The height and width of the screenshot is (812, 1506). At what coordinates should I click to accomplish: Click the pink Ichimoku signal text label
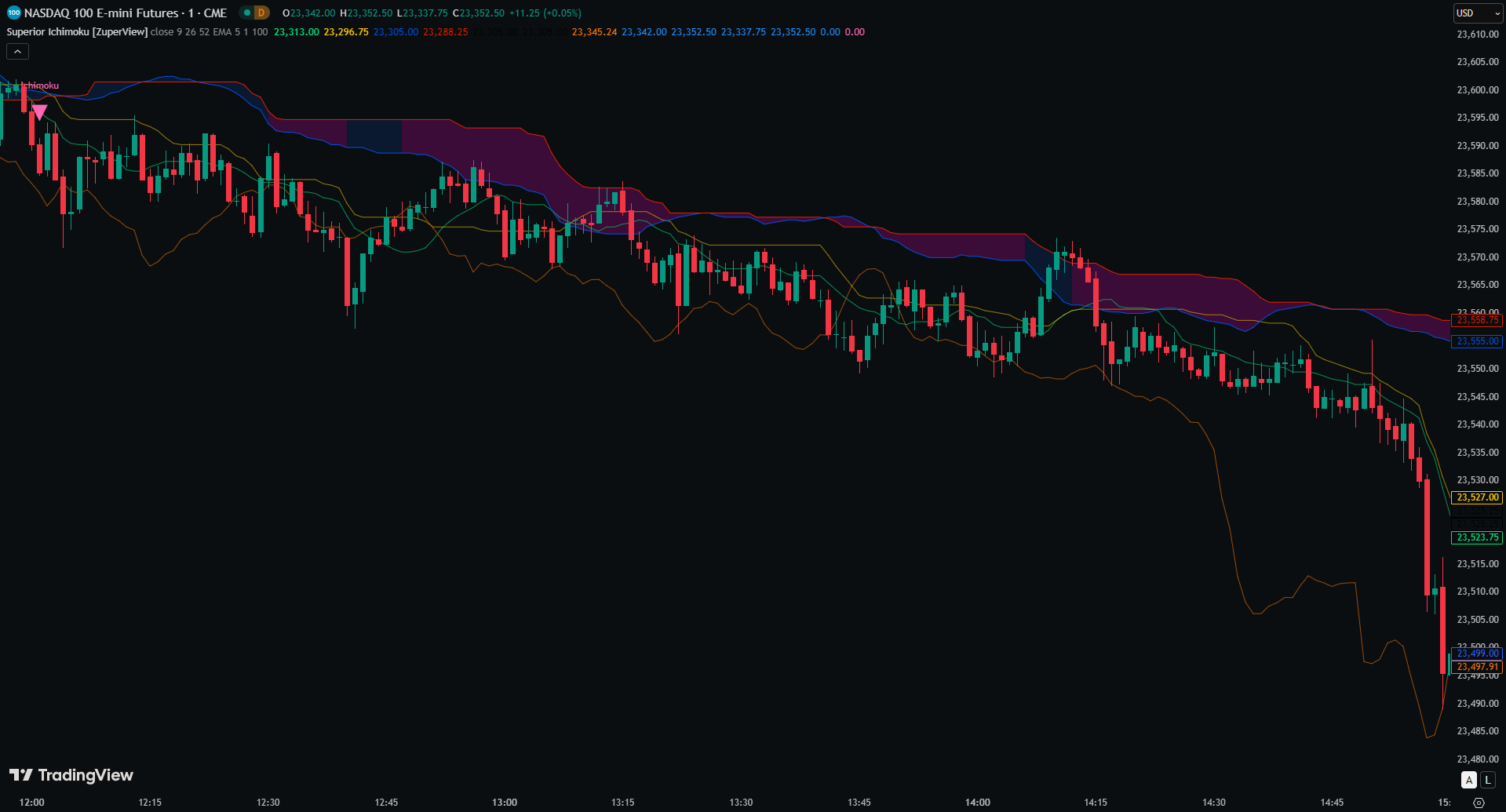click(41, 86)
